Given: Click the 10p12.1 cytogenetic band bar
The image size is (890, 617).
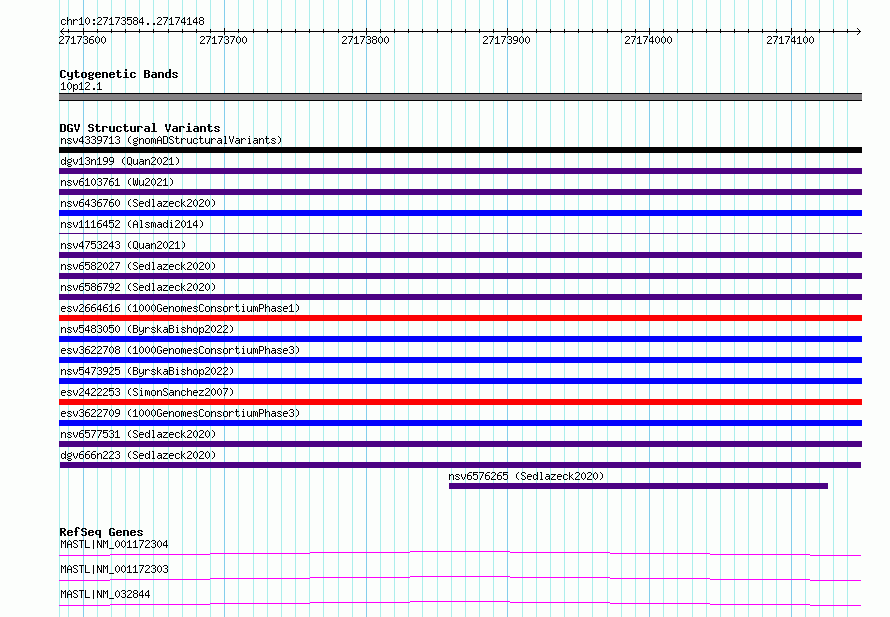Looking at the screenshot, I should tap(460, 97).
